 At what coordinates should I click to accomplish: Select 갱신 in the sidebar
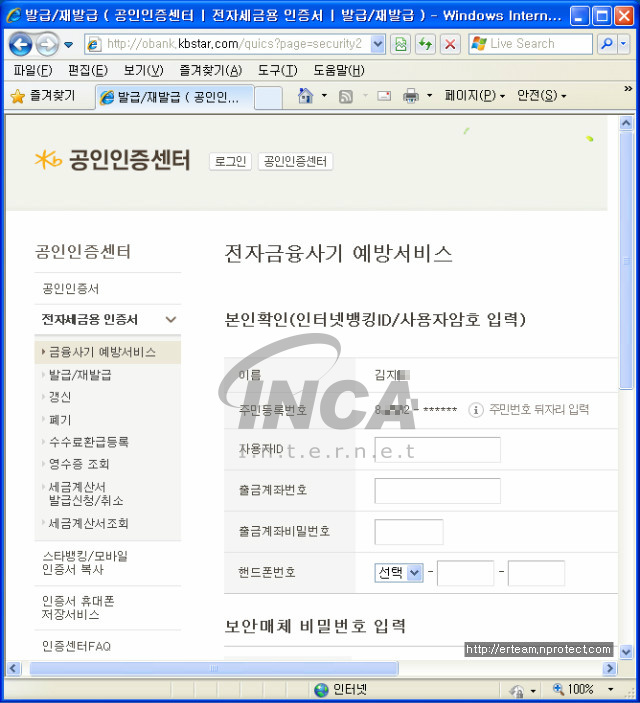click(x=60, y=397)
